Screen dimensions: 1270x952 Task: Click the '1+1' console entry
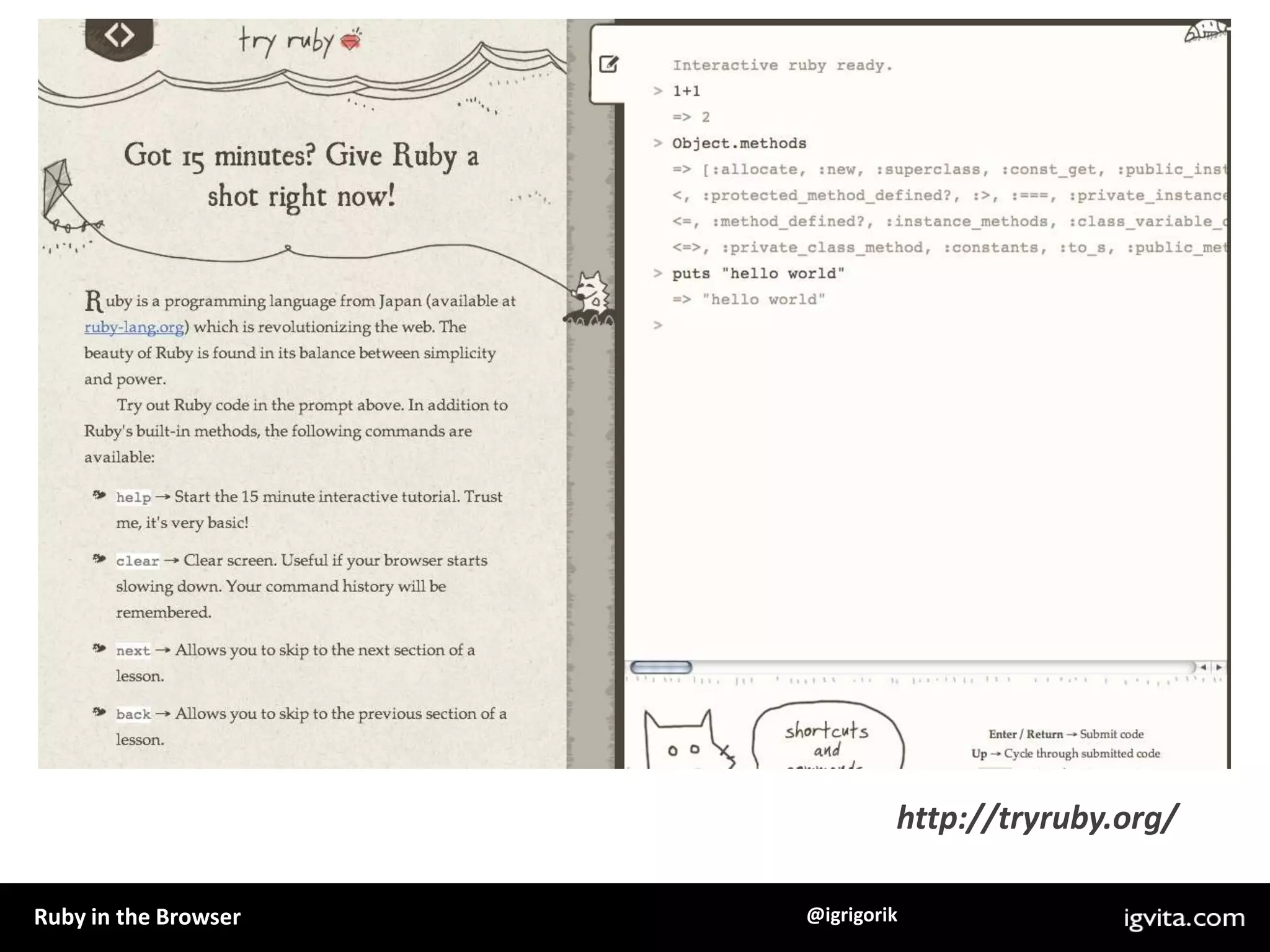(x=686, y=92)
